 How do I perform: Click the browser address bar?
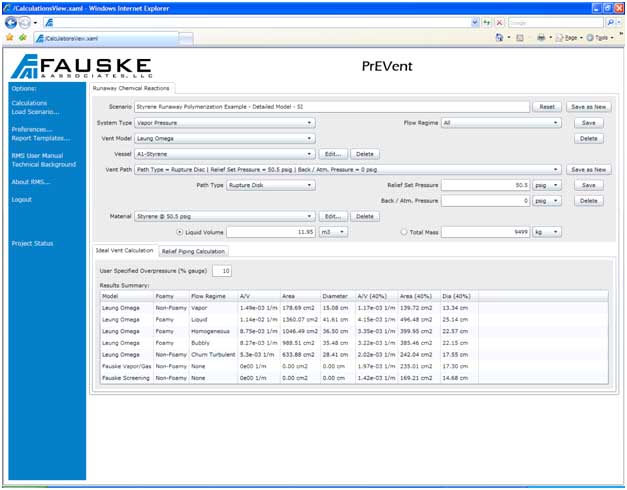coord(258,23)
